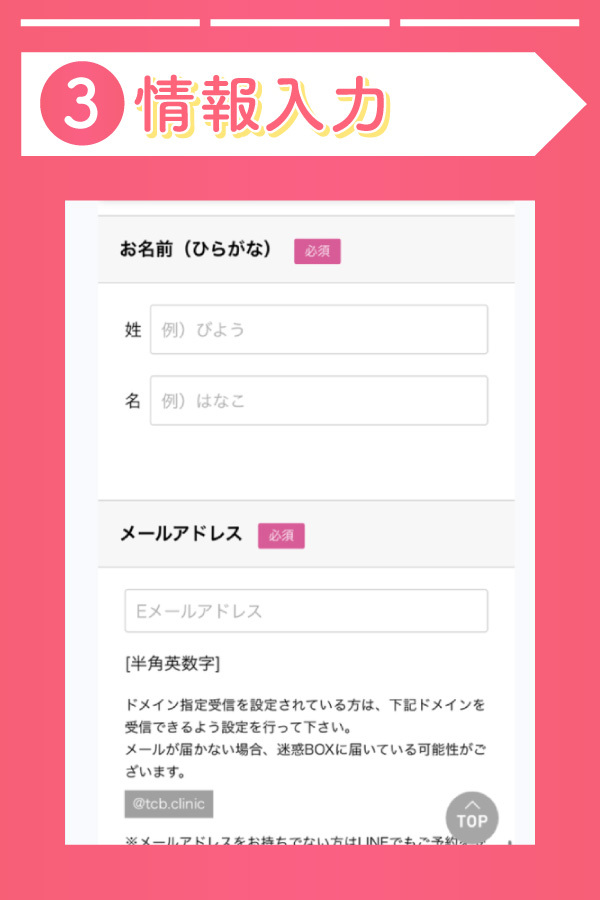Select the middle progress bar segment
Viewport: 600px width, 900px height.
coord(300,22)
